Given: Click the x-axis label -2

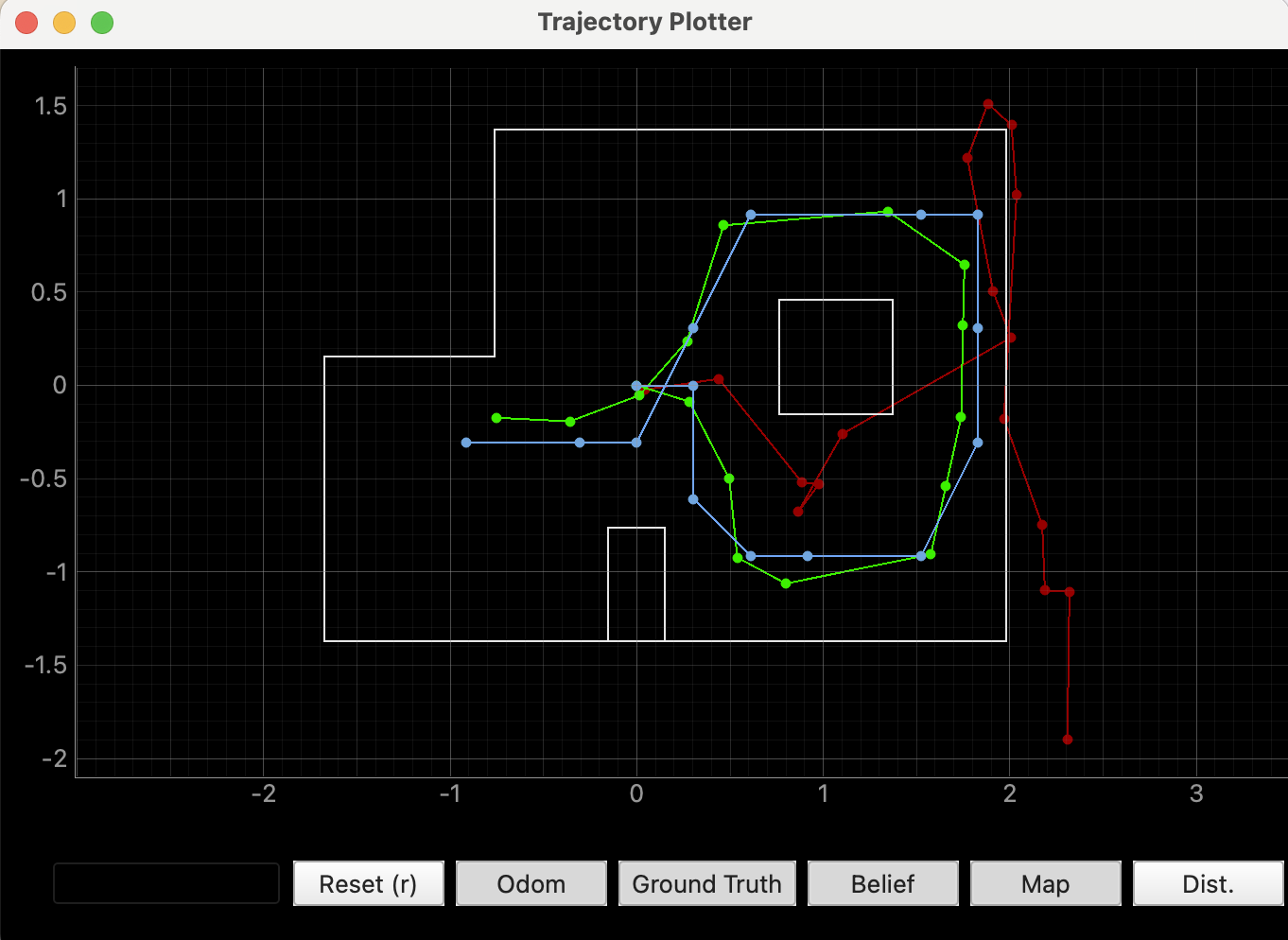Looking at the screenshot, I should pyautogui.click(x=264, y=793).
